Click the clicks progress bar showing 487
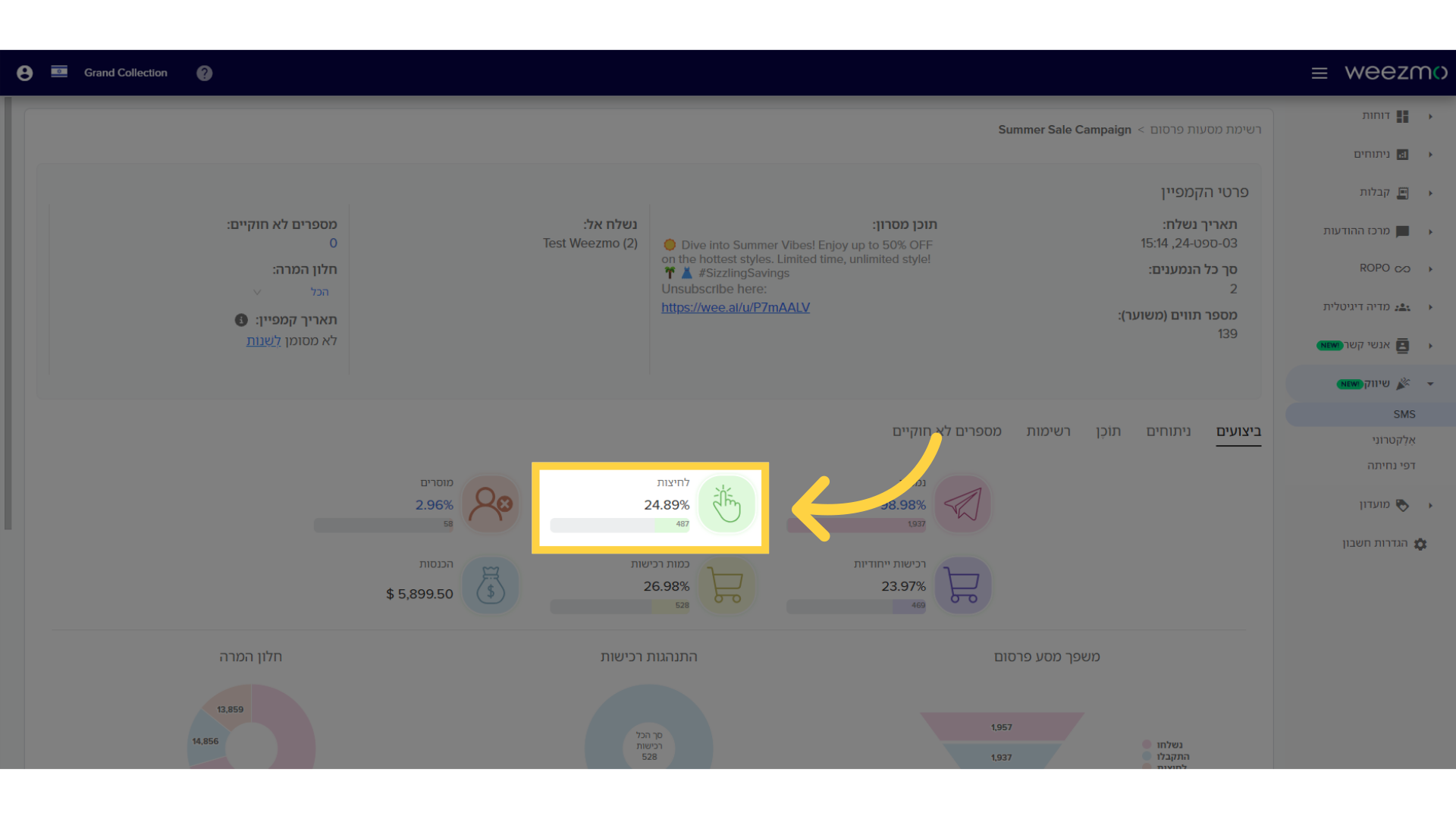Screen dimensions: 1456x819 coord(620,525)
